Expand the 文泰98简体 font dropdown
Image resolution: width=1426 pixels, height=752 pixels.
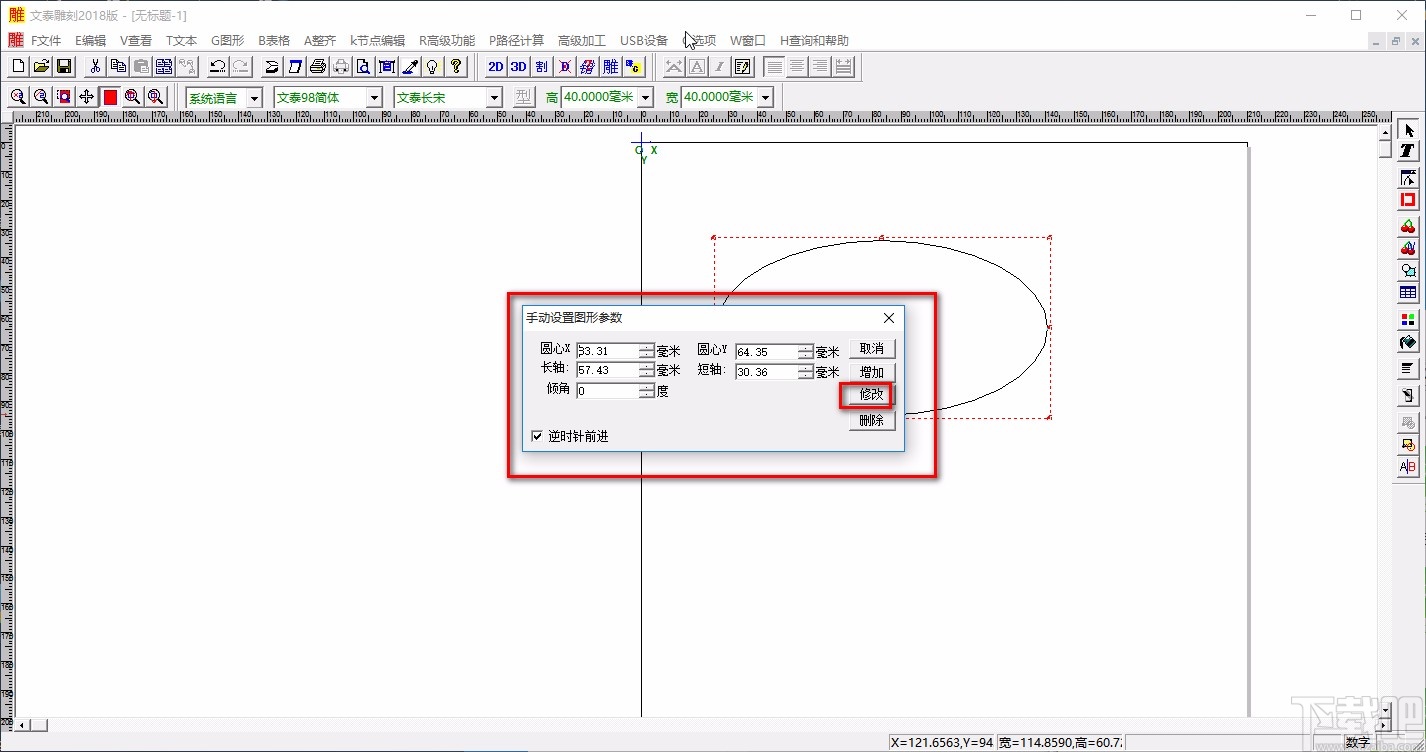pyautogui.click(x=374, y=97)
